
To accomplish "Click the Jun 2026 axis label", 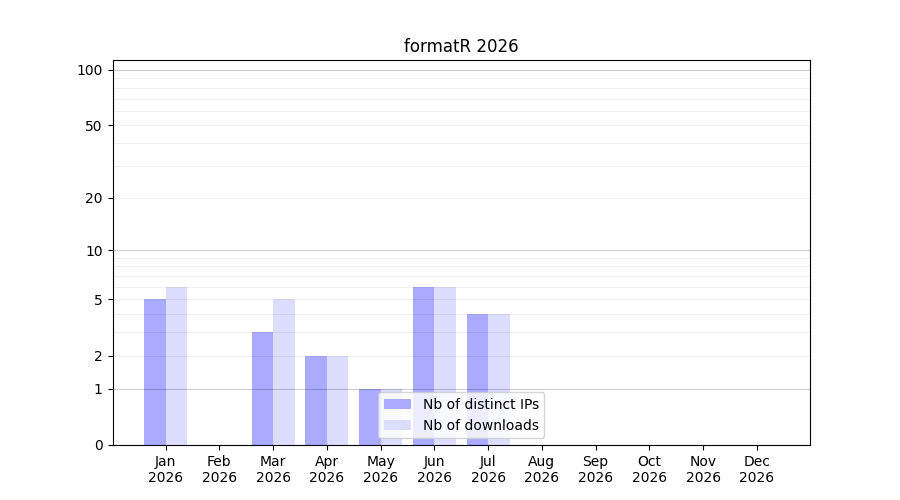I will click(x=435, y=469).
